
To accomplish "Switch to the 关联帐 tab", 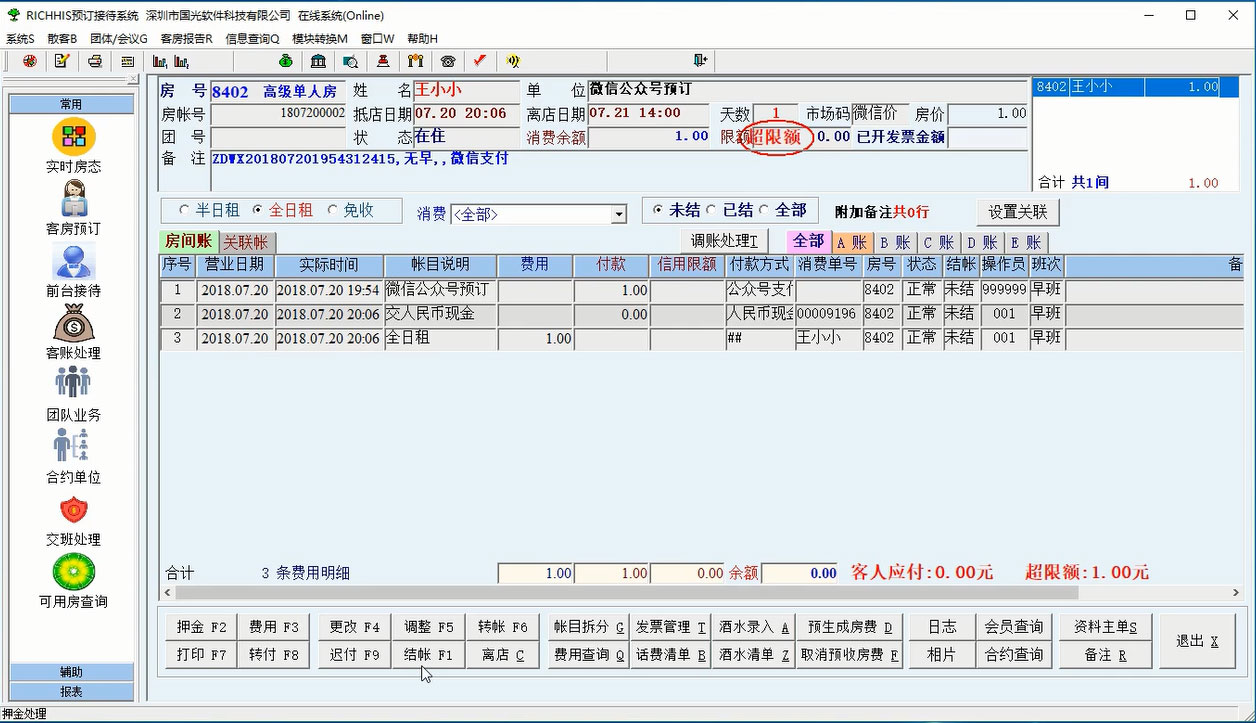I will 246,242.
